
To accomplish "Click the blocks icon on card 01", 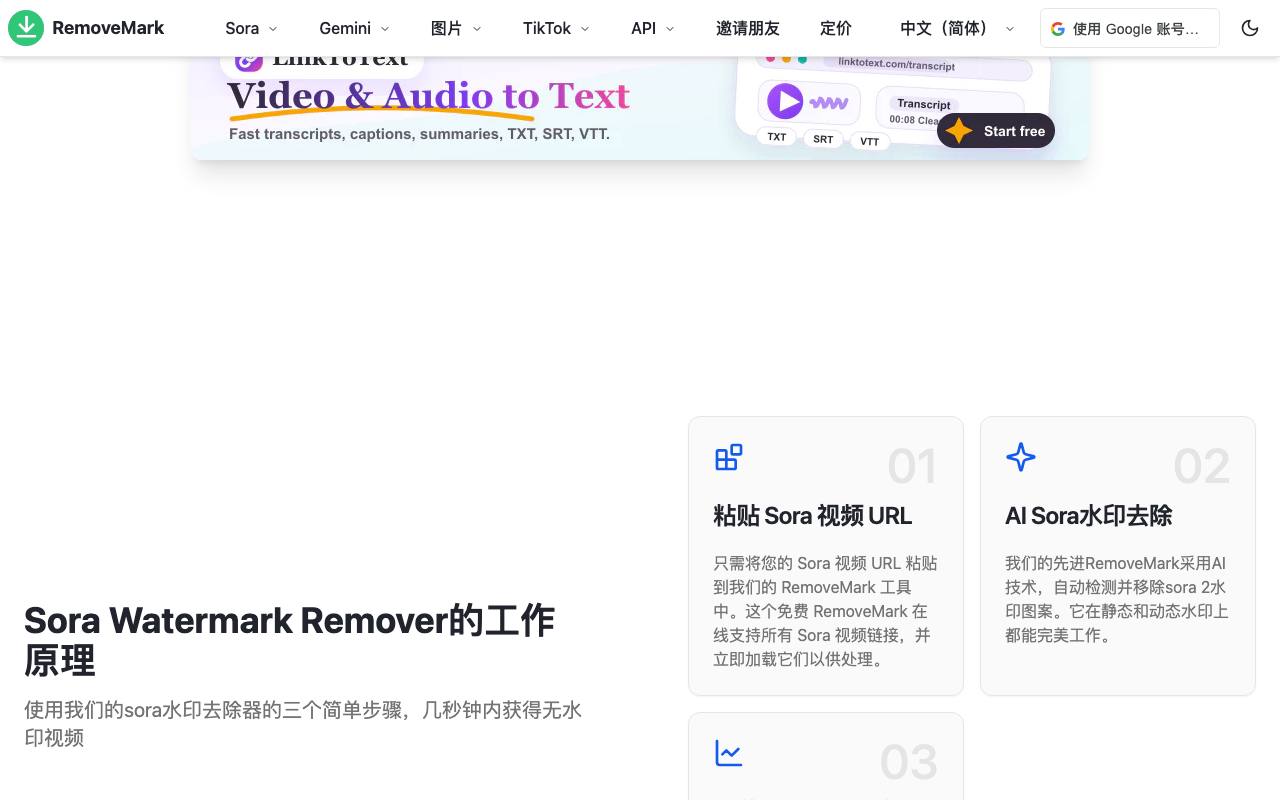I will (729, 457).
